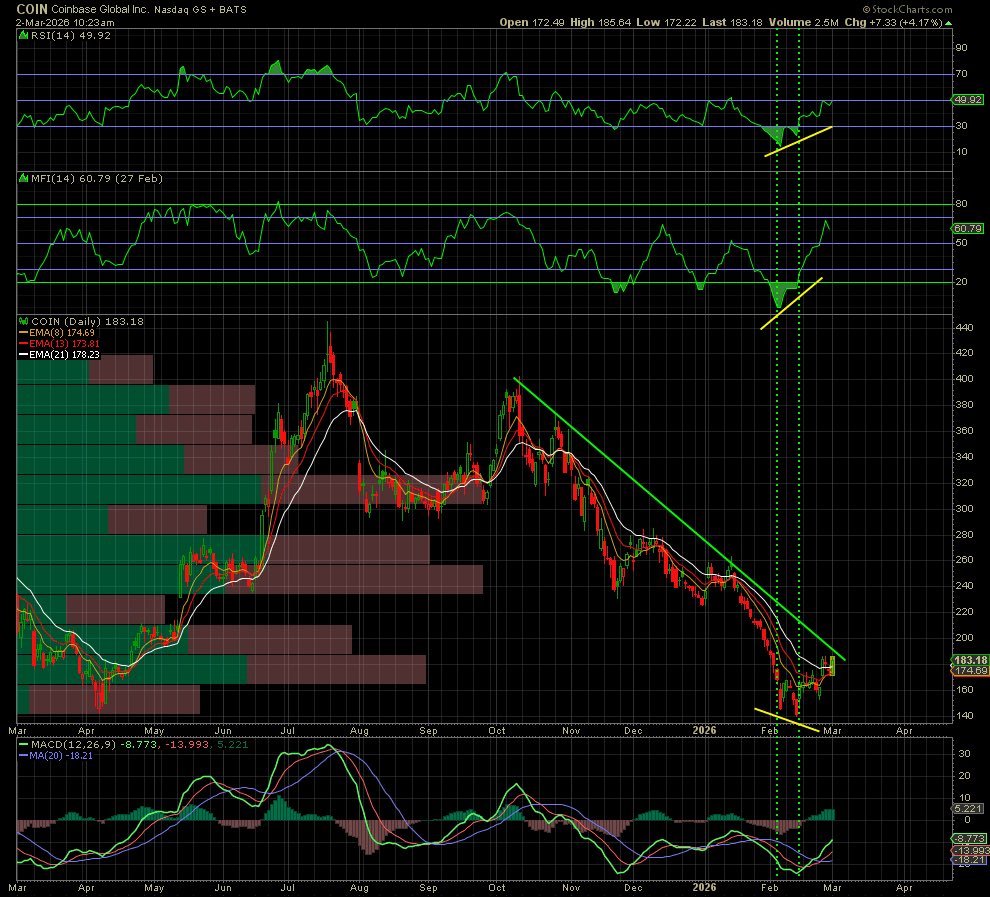Click the -8.773 MACD tag on the MACD axis
Viewport: 990px width, 897px height.
[969, 838]
